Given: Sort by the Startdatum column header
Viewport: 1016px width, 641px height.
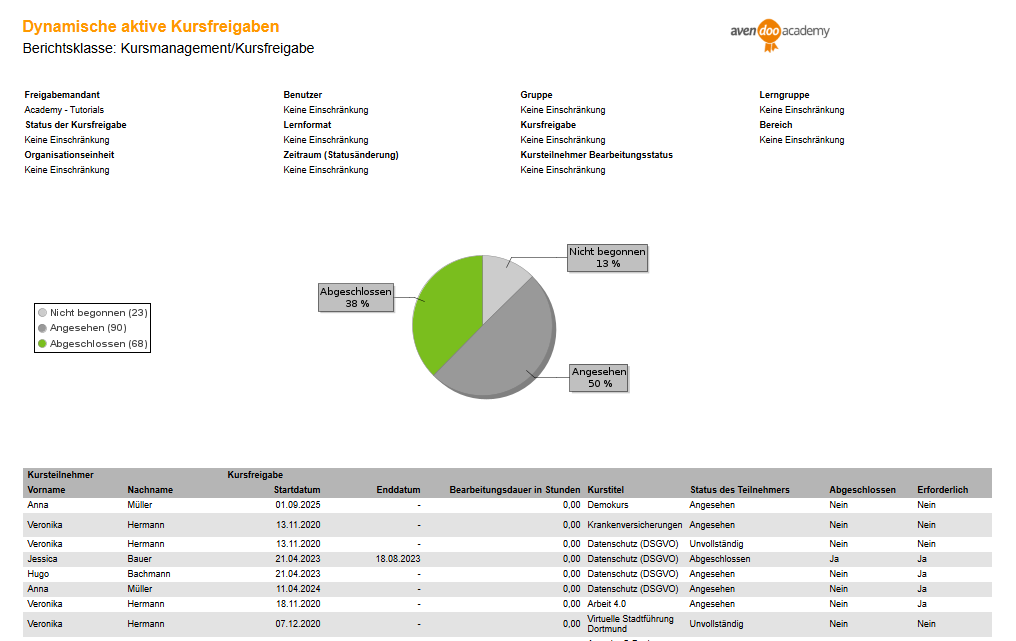Looking at the screenshot, I should pyautogui.click(x=297, y=490).
